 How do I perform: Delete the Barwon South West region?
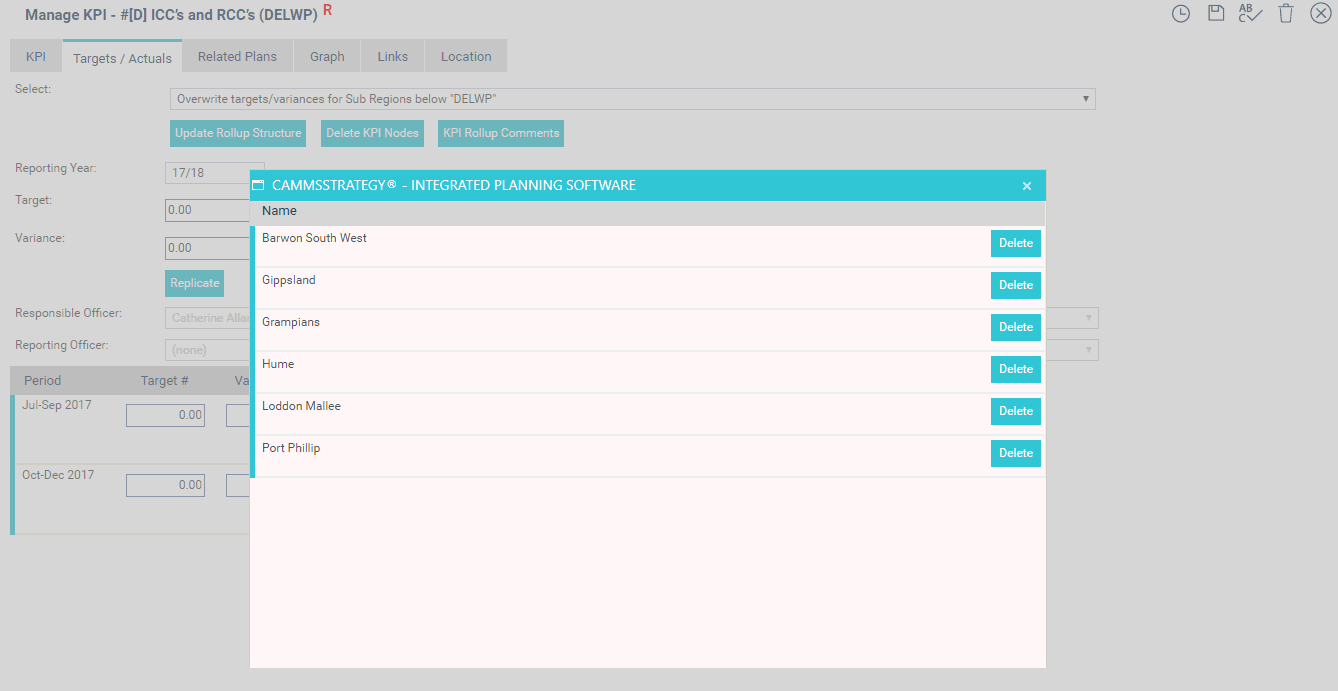[x=1015, y=243]
